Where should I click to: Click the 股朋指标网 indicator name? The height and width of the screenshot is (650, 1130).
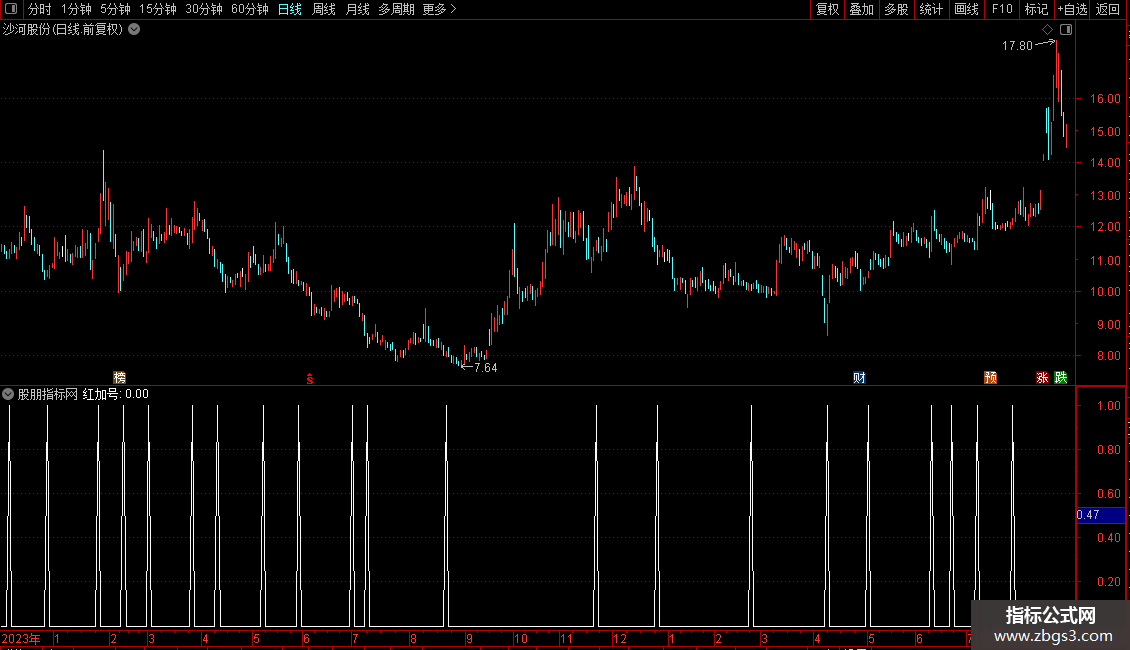coord(48,394)
